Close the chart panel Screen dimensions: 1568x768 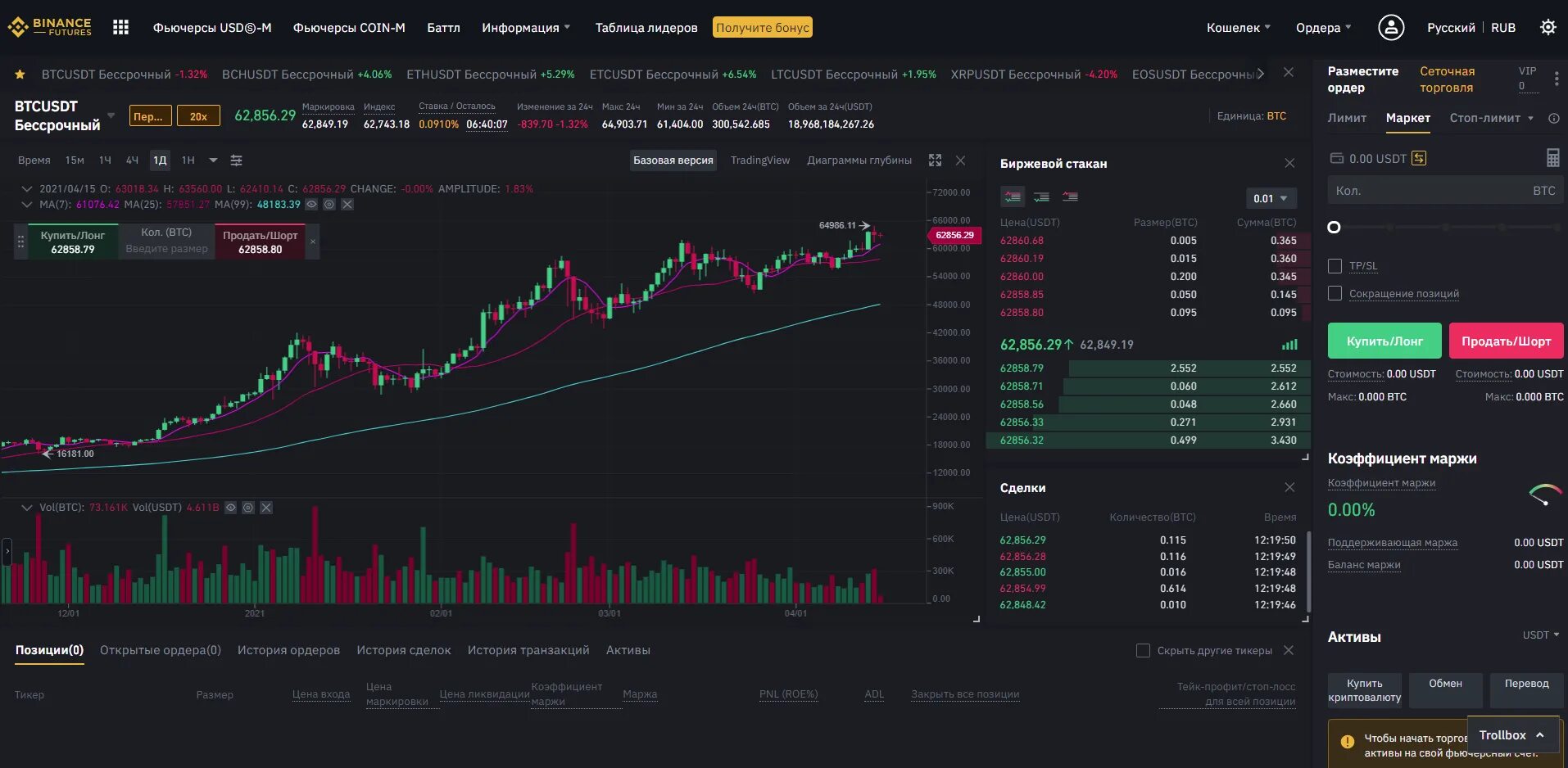(x=961, y=160)
